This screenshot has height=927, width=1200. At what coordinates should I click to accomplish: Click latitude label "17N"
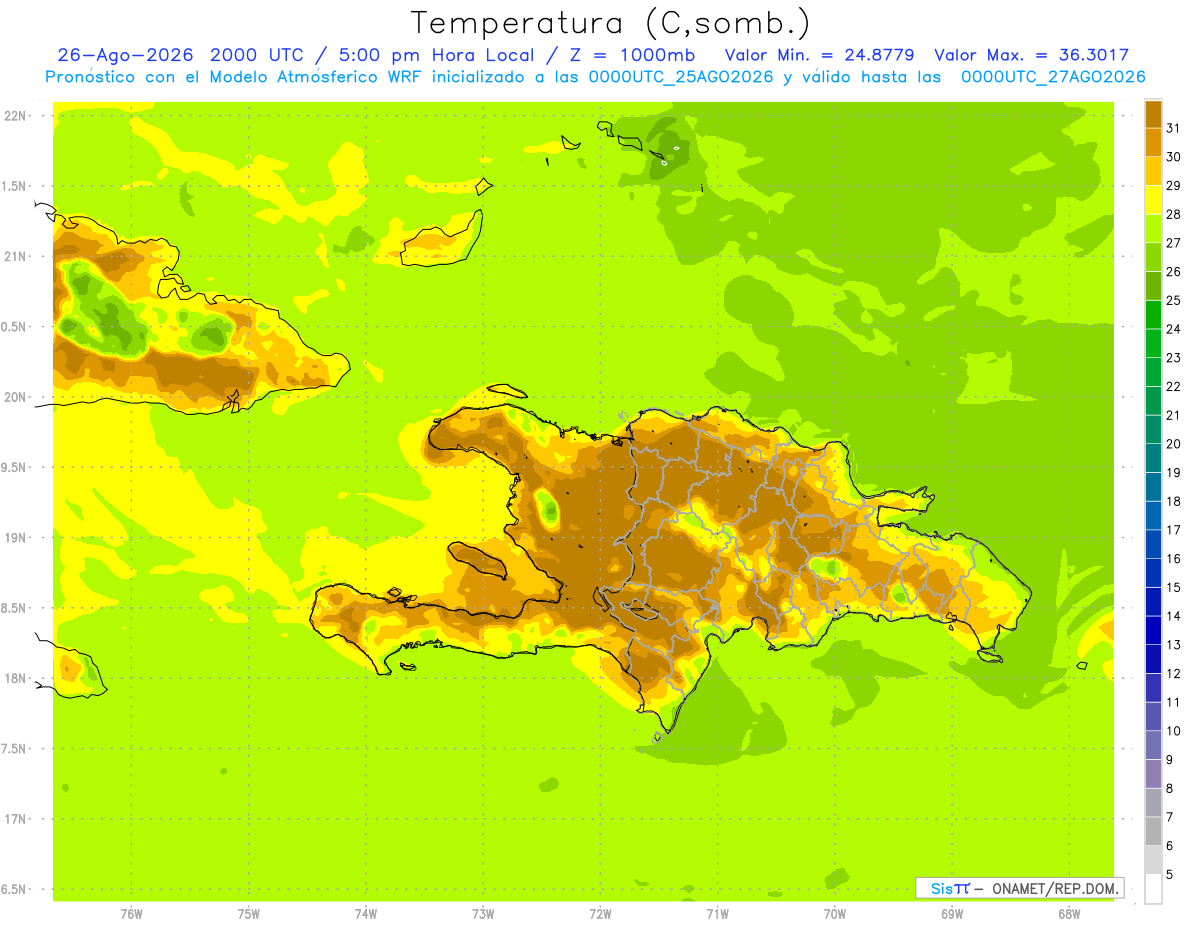15,819
